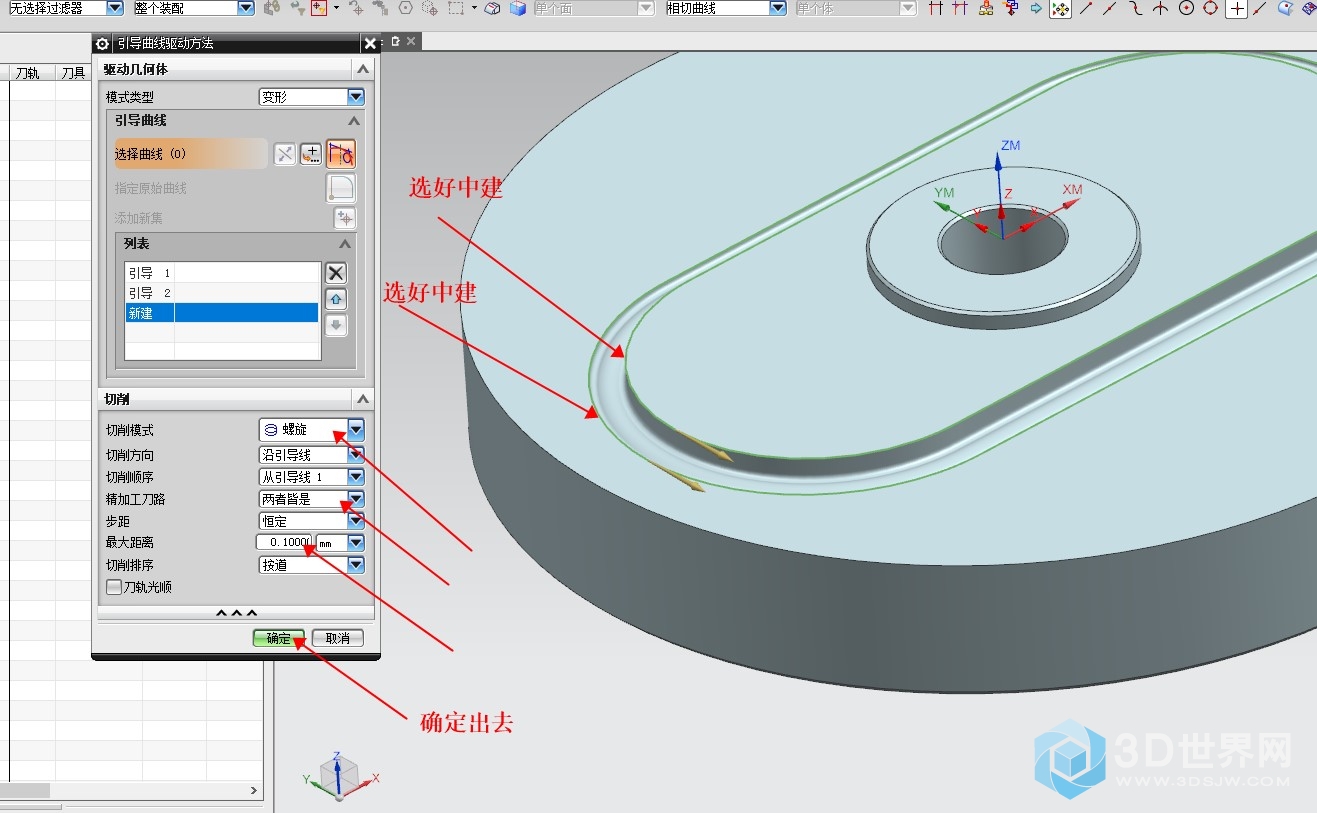Collapse the 驱动几何体 section

point(362,69)
